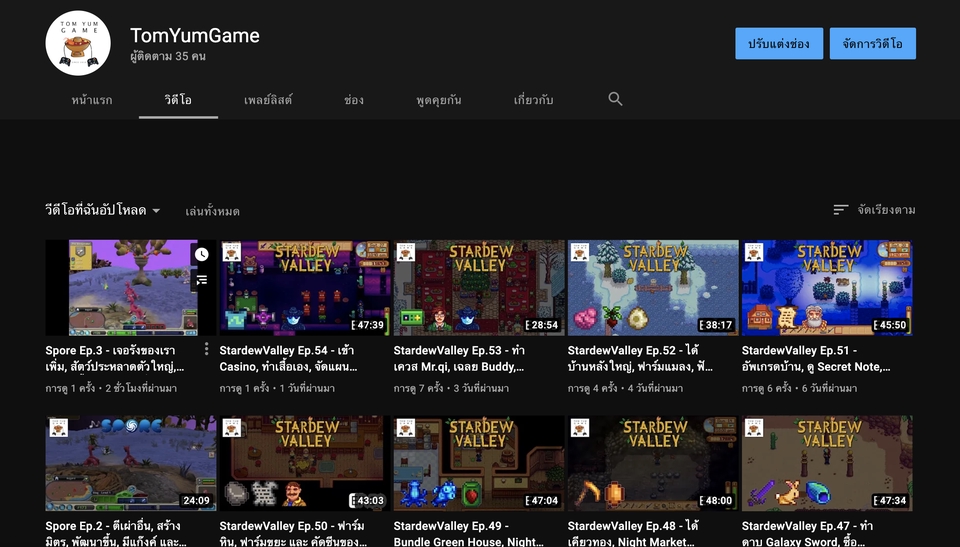Click add to queue icon on Spore Ep.3
Screen dimensions: 960x547
202,280
